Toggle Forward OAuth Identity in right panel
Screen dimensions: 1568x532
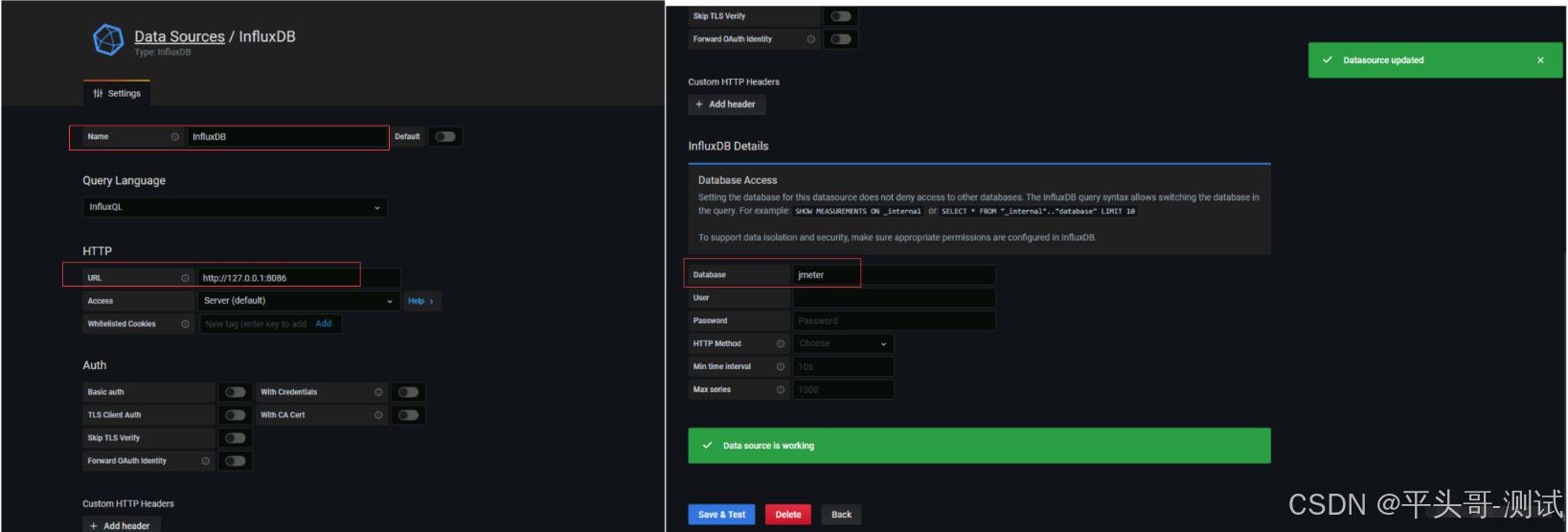(x=841, y=39)
